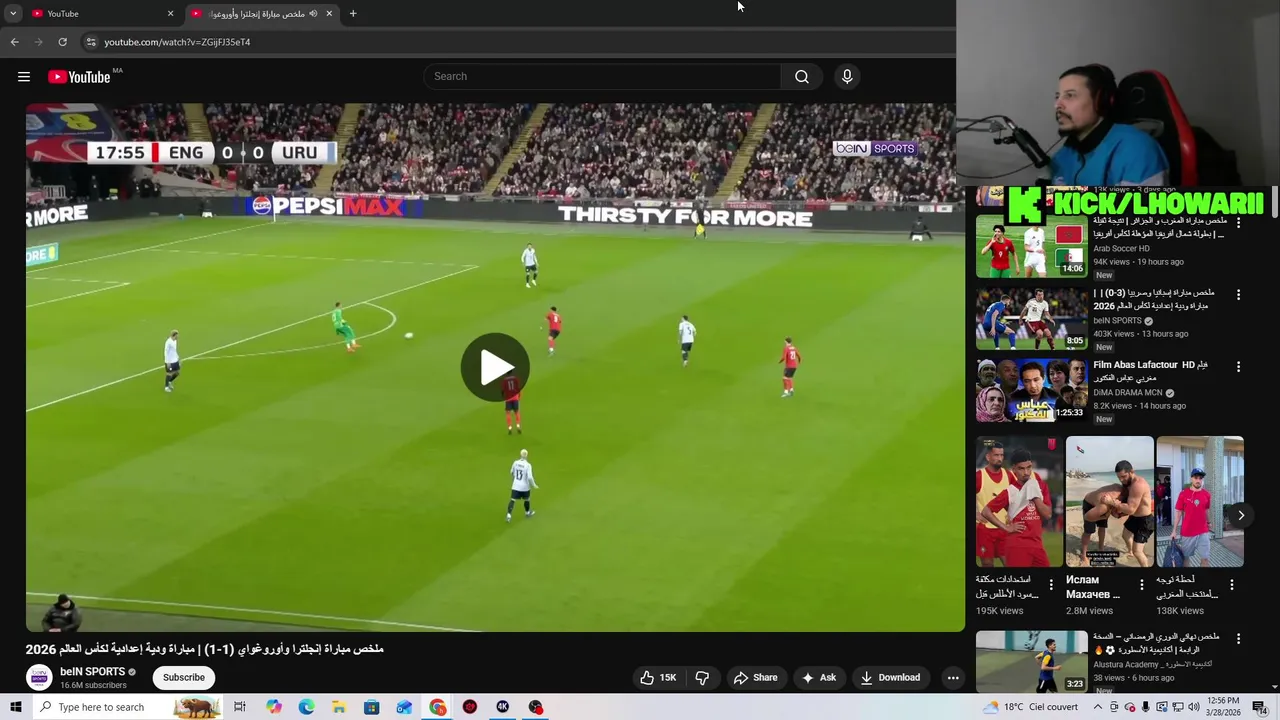The image size is (1280, 720).
Task: Open Microsoft Store from the taskbar
Action: point(372,707)
